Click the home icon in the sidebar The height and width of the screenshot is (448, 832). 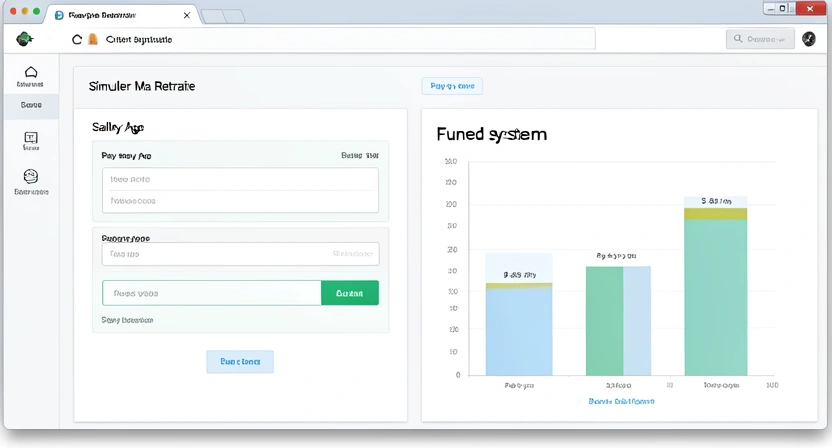[30, 72]
